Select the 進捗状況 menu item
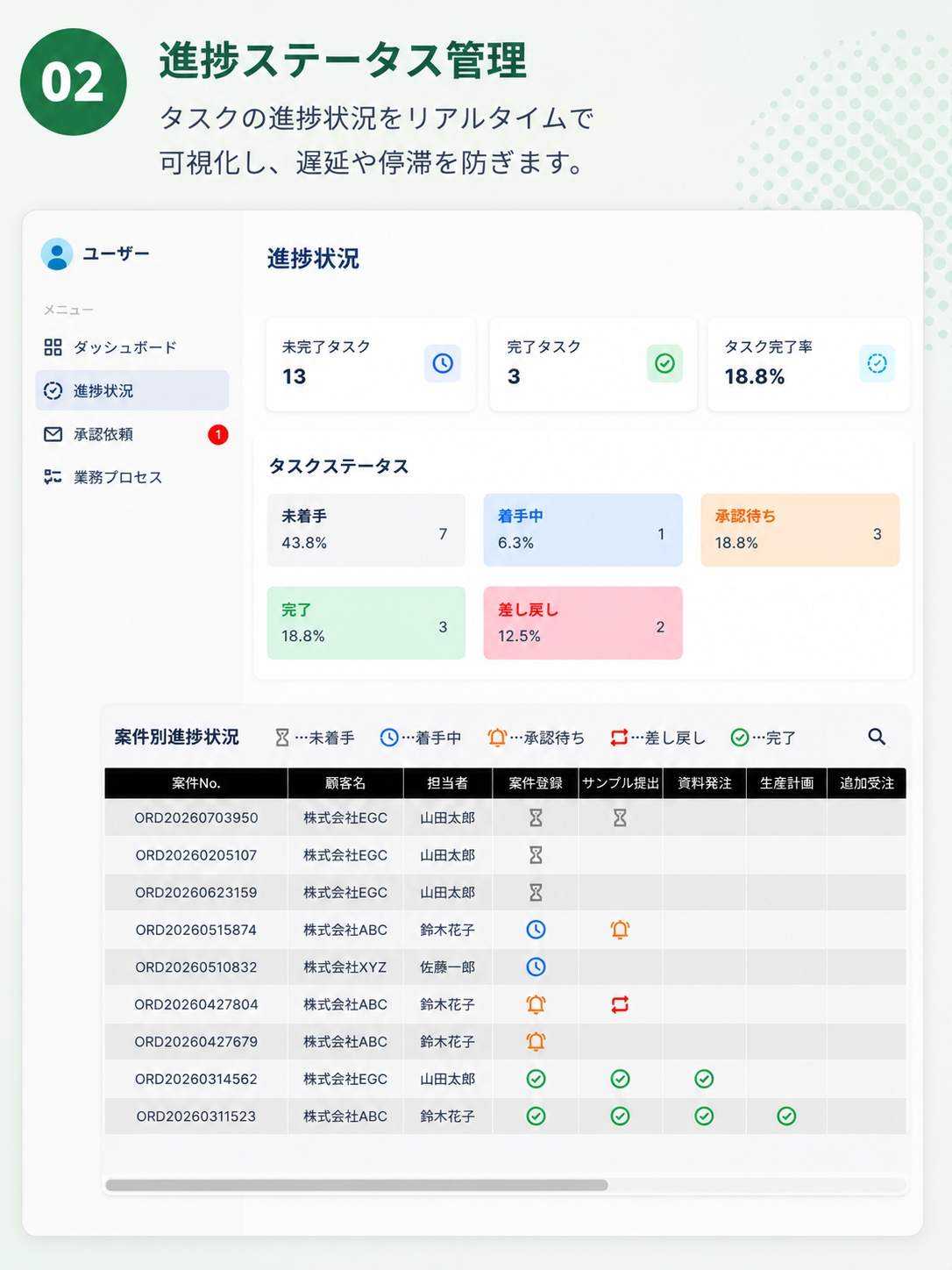Viewport: 952px width, 1270px height. pyautogui.click(x=131, y=390)
